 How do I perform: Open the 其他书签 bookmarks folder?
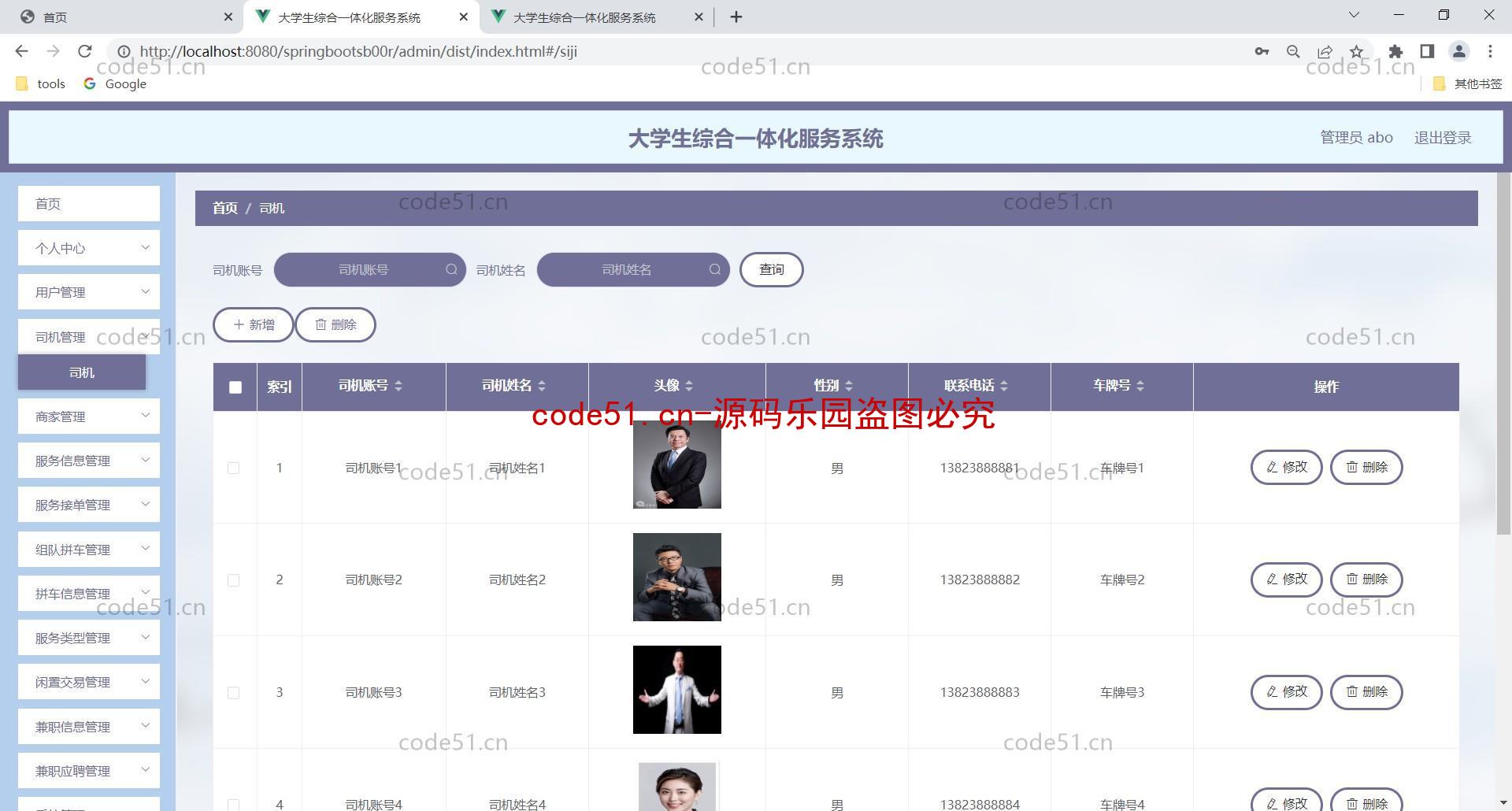[x=1468, y=83]
